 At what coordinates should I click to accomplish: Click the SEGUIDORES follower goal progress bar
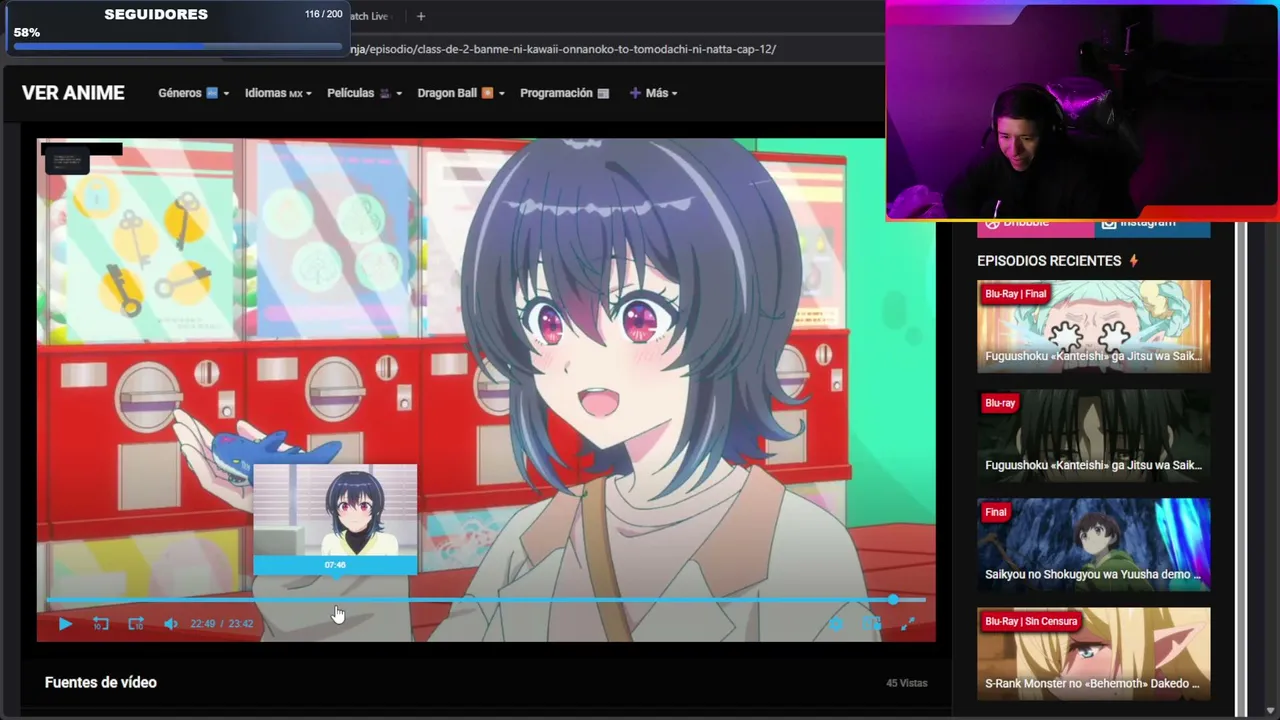pyautogui.click(x=178, y=46)
